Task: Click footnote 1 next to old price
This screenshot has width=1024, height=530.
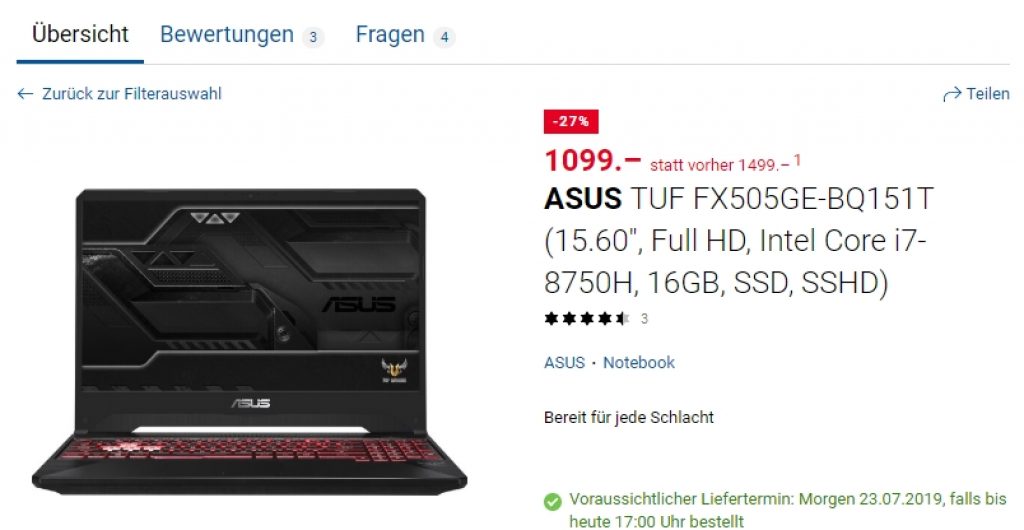Action: pos(797,159)
